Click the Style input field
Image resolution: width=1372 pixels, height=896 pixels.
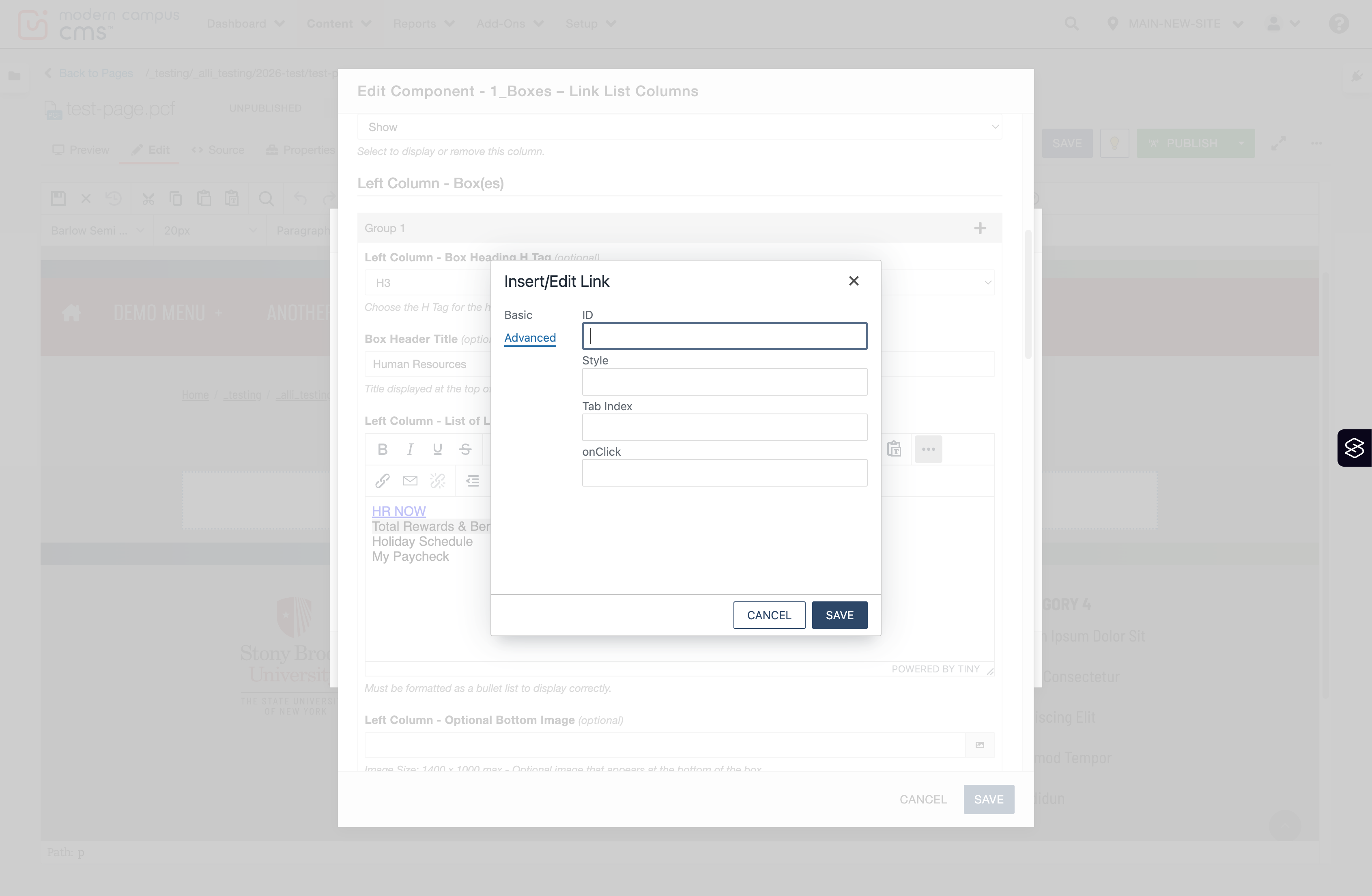click(x=725, y=382)
